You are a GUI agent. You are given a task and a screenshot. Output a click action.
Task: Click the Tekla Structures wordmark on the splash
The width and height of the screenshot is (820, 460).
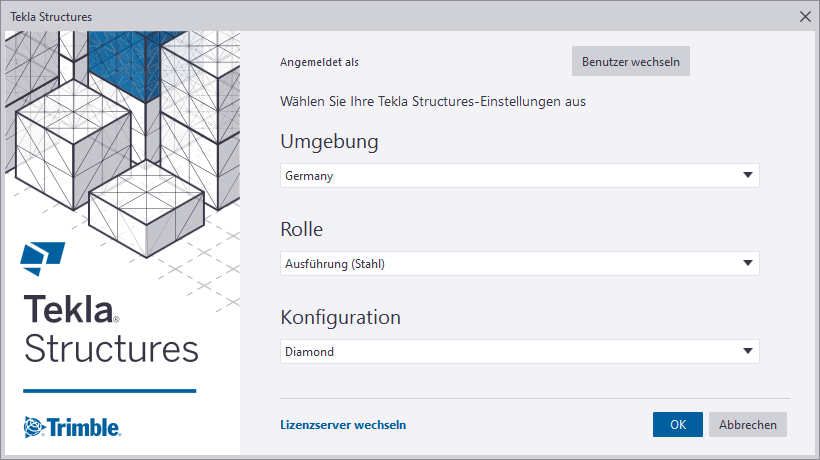(110, 330)
